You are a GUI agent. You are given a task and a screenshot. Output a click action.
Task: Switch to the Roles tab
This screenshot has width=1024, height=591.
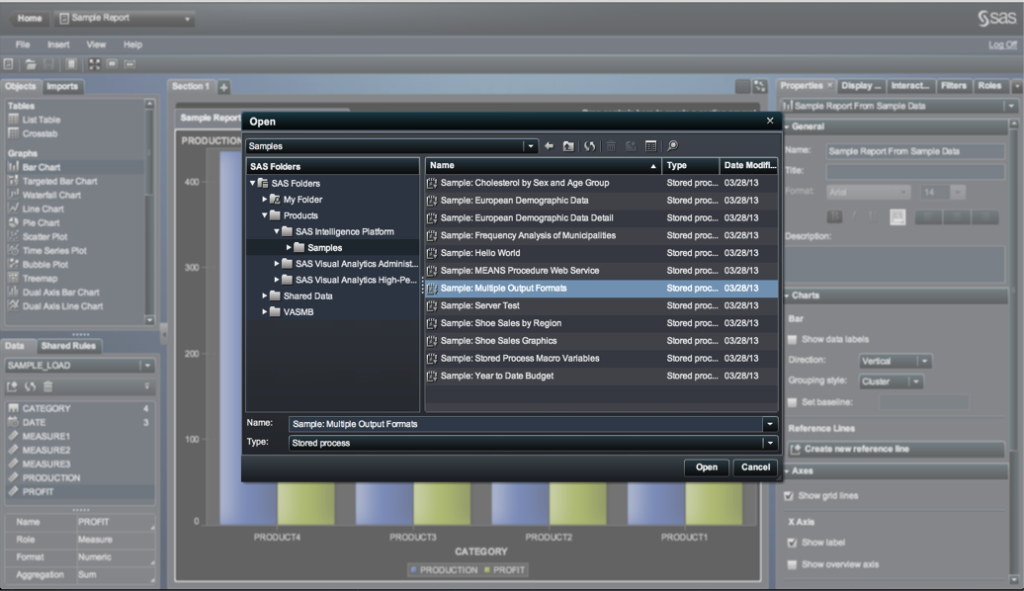989,86
